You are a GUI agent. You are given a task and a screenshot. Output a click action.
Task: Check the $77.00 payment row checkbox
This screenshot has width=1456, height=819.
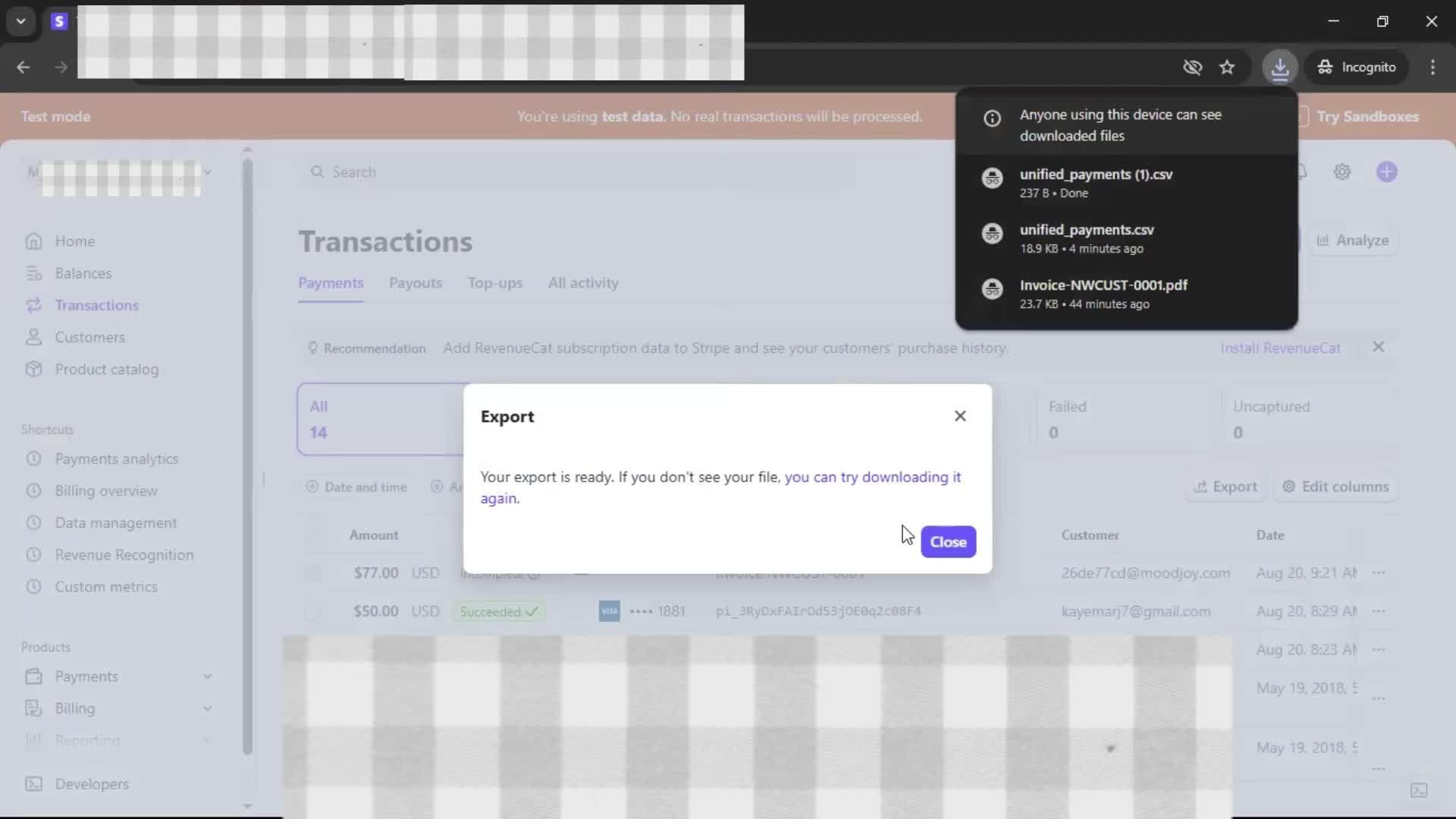313,573
